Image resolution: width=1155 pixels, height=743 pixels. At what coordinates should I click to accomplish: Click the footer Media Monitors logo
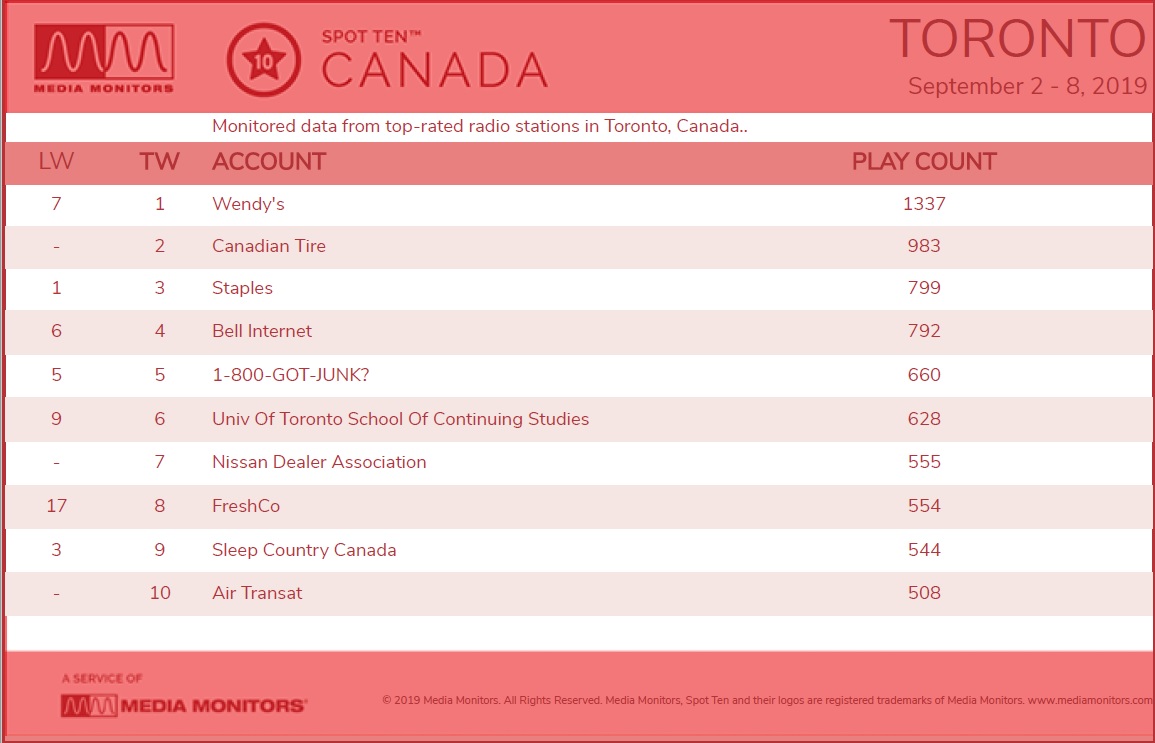coord(183,705)
